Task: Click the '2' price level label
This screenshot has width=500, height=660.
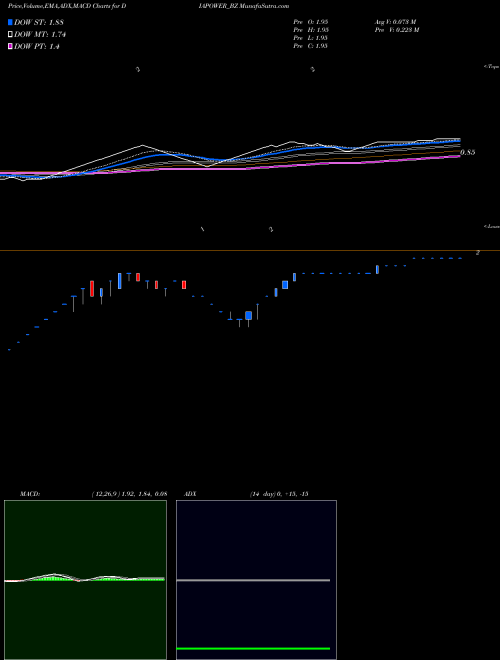Action: click(x=478, y=253)
